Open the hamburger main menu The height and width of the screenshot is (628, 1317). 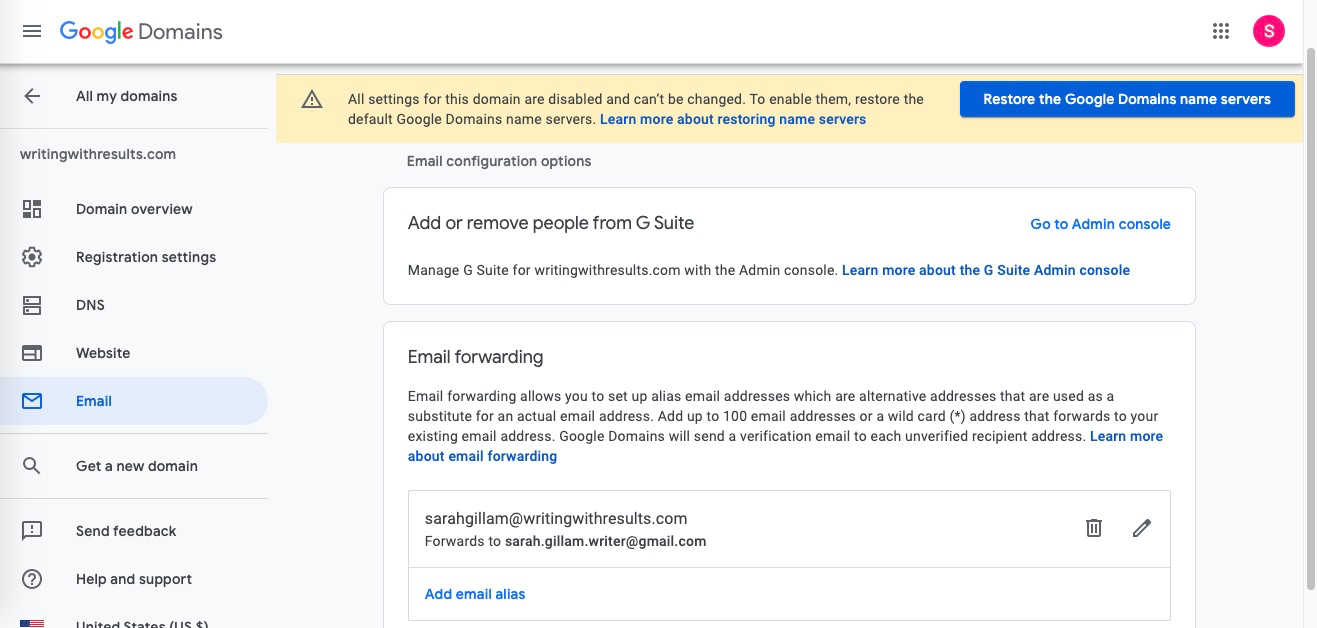pyautogui.click(x=32, y=31)
